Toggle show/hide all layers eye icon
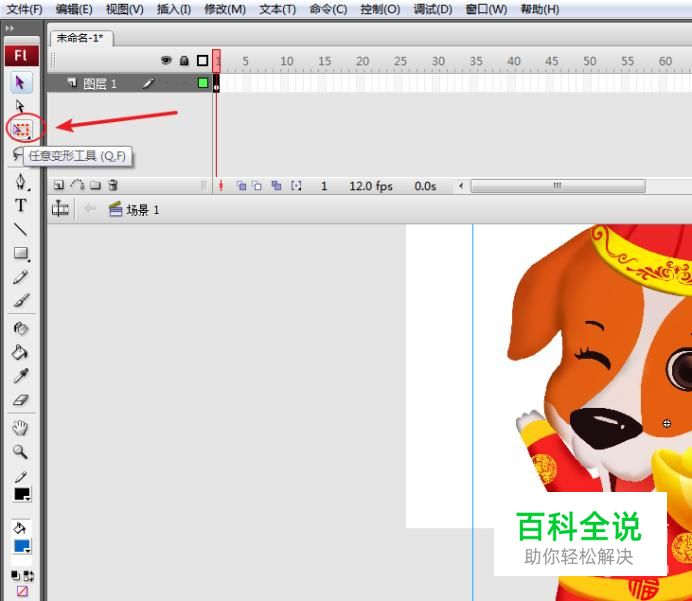 (166, 60)
